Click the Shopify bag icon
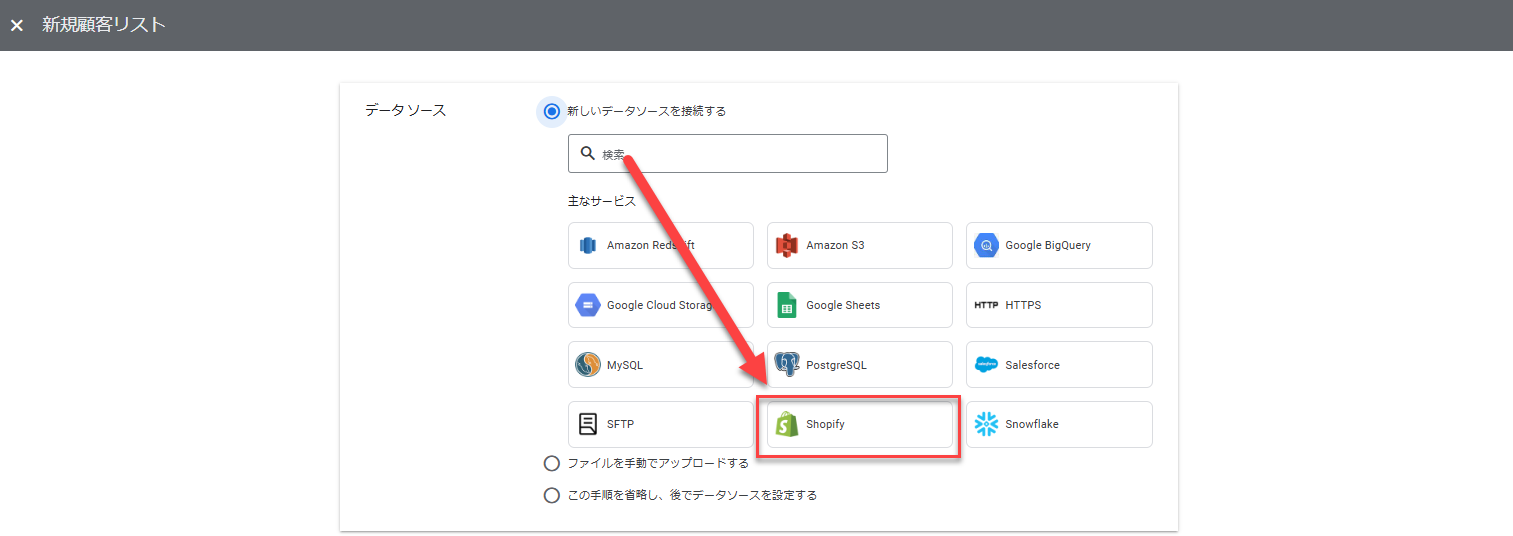 787,424
